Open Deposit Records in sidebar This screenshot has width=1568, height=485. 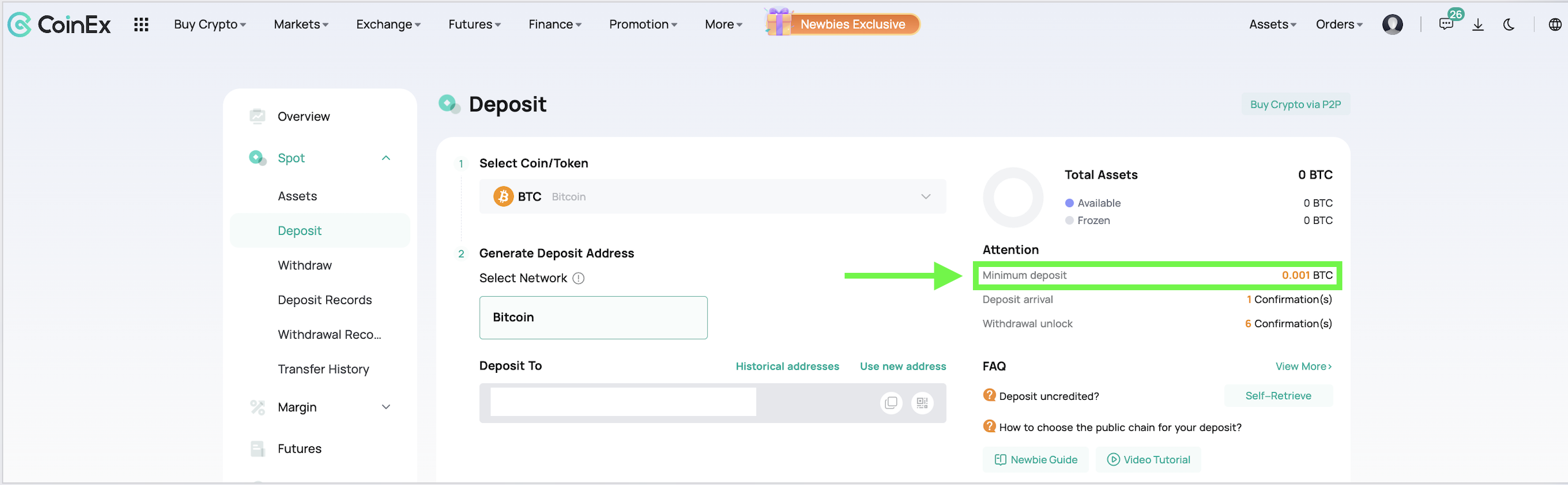325,300
